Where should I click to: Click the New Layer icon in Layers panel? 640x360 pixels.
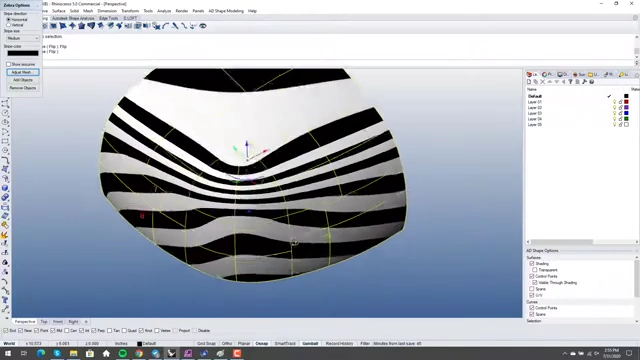(529, 82)
